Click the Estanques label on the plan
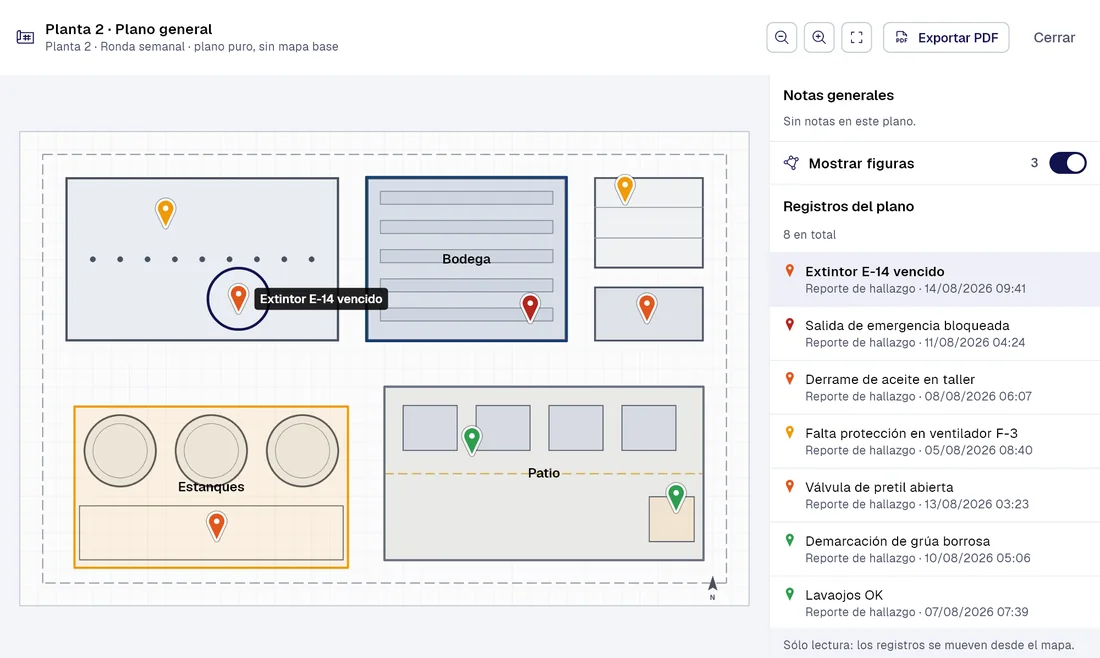Viewport: 1100px width, 658px height. pyautogui.click(x=211, y=487)
